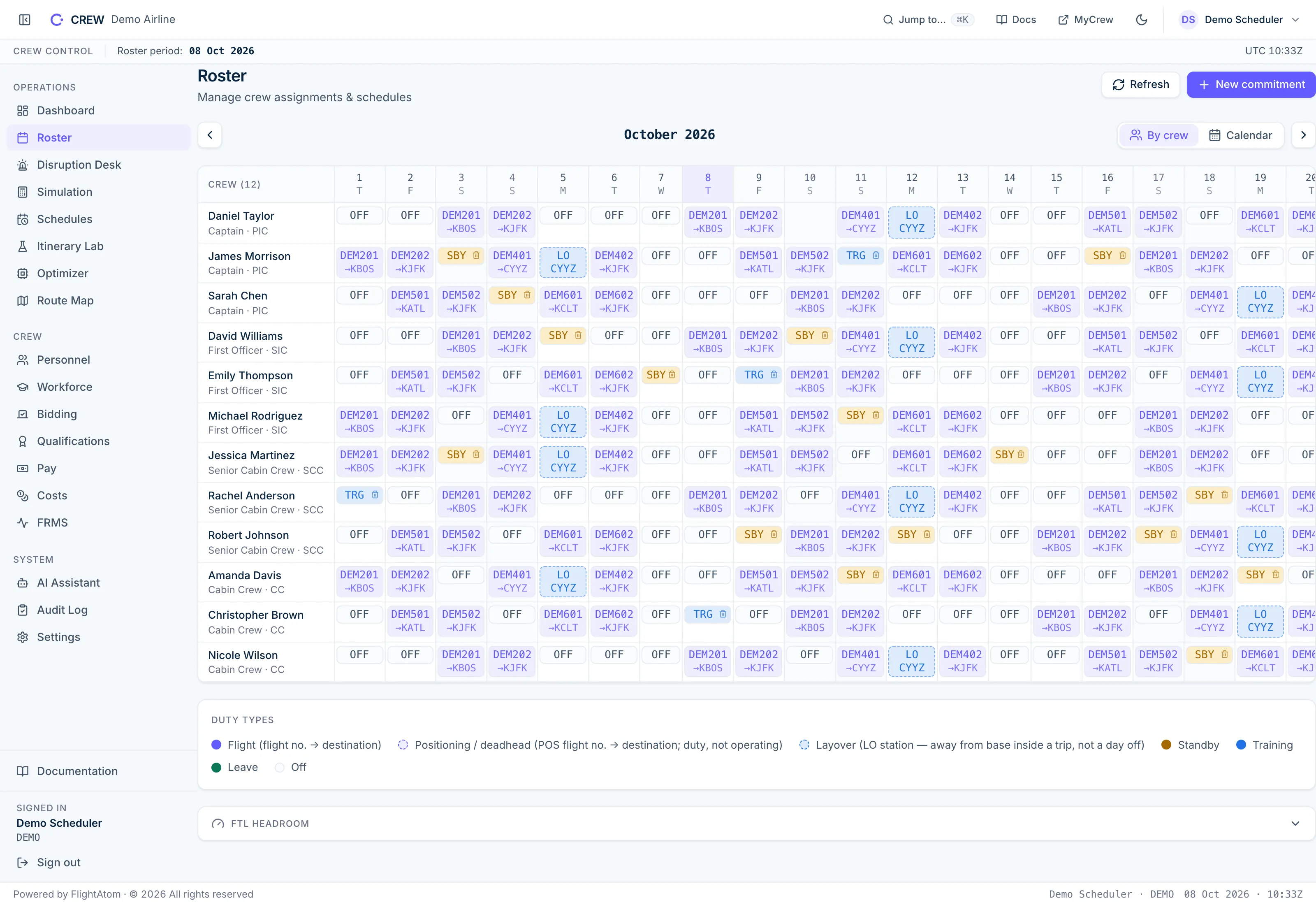Open Dashboard in the sidebar
The image size is (1316, 905).
(x=99, y=111)
